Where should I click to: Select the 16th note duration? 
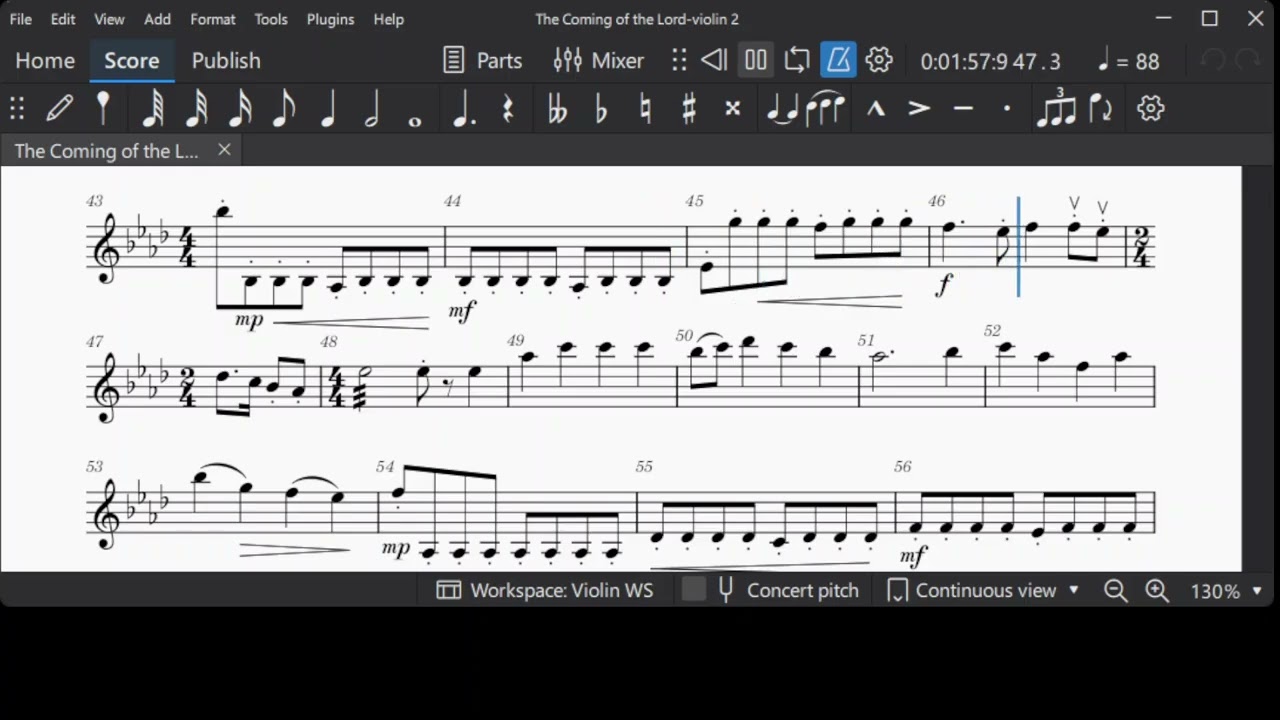(240, 108)
